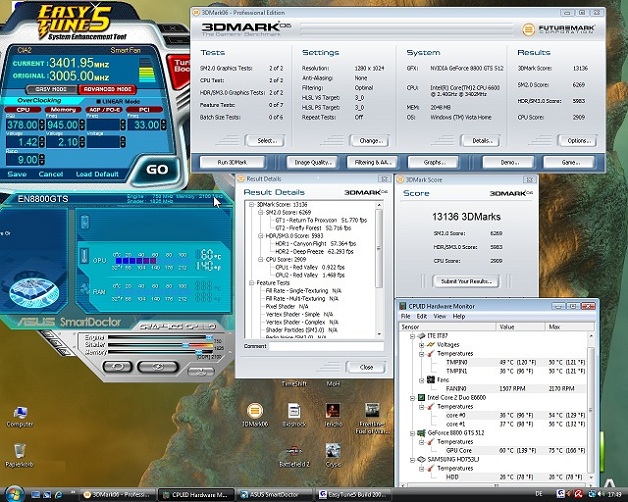Click SmartDoctor reset arrow button under sliders
The image size is (628, 502).
(x=117, y=367)
